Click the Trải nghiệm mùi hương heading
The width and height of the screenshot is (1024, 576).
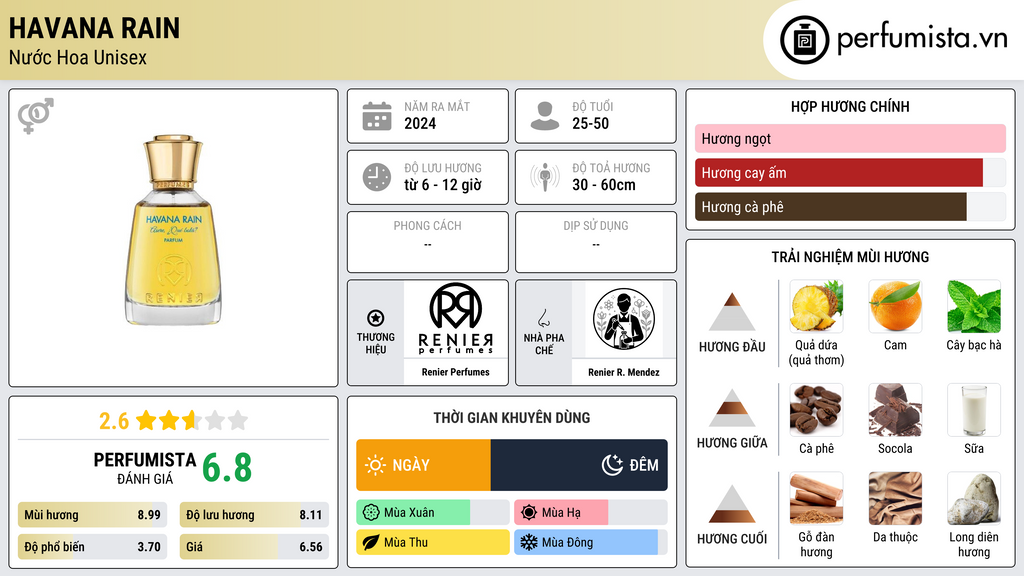click(850, 257)
